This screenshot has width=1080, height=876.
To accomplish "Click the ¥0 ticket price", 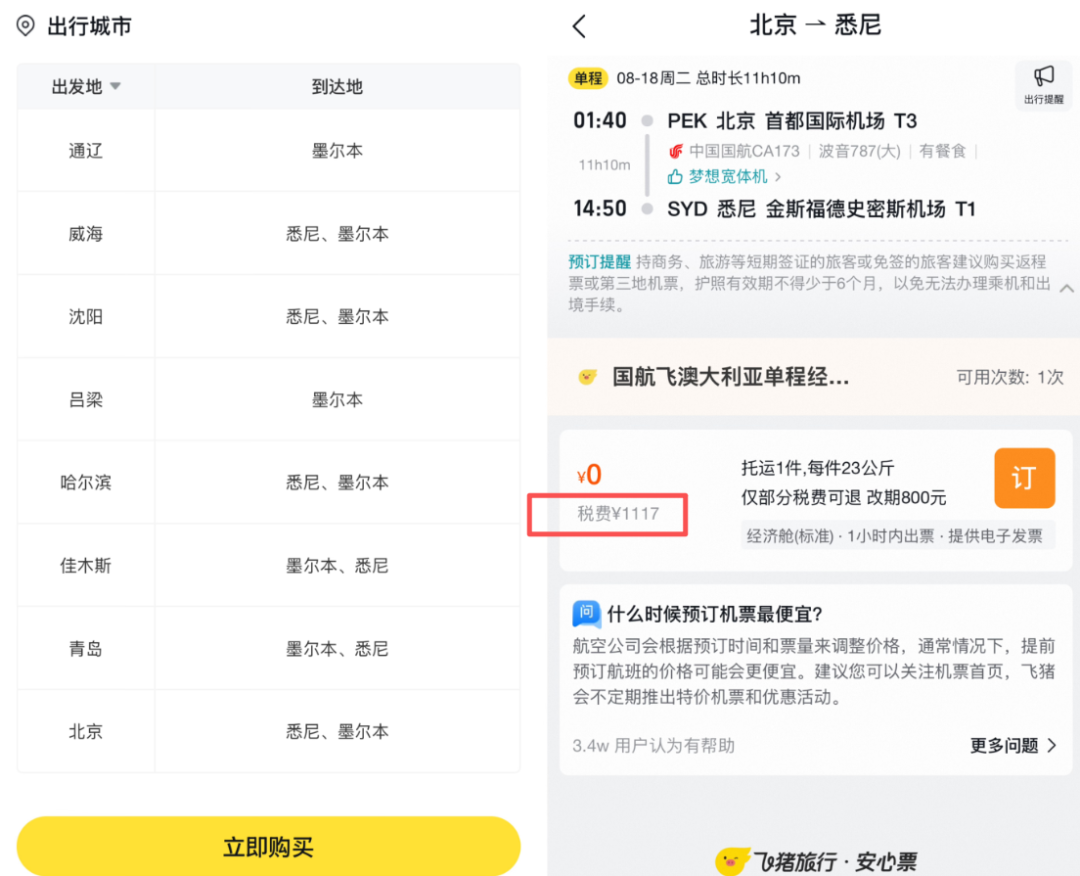I will tap(590, 474).
